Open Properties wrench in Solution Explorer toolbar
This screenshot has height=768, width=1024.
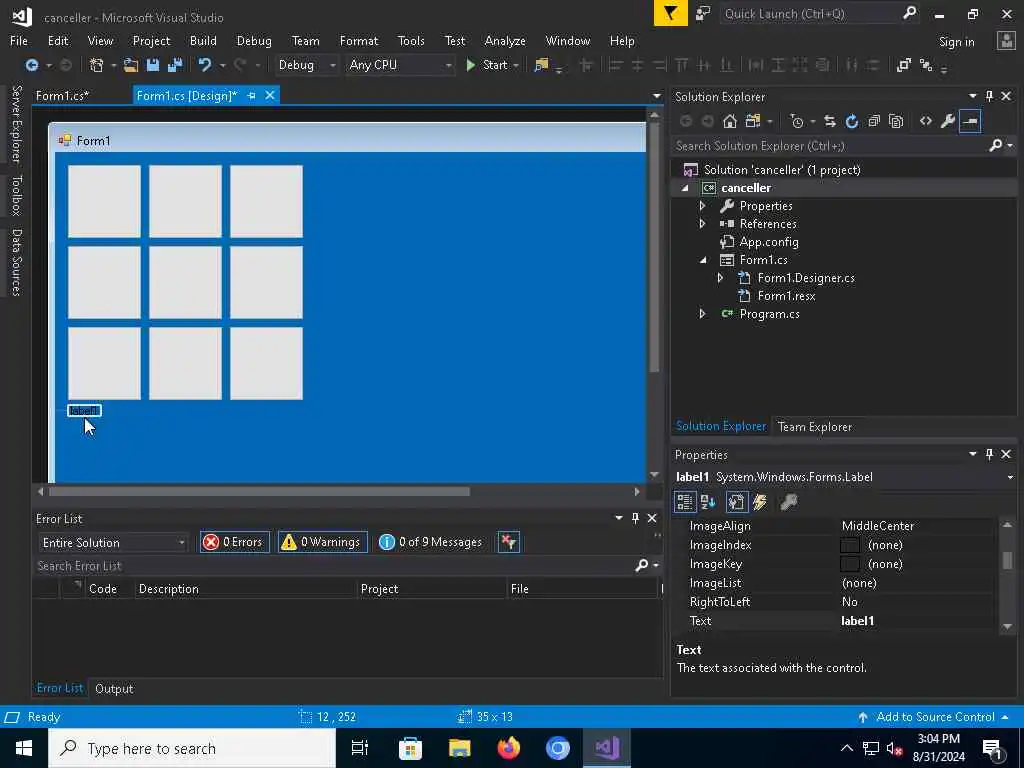coord(948,121)
